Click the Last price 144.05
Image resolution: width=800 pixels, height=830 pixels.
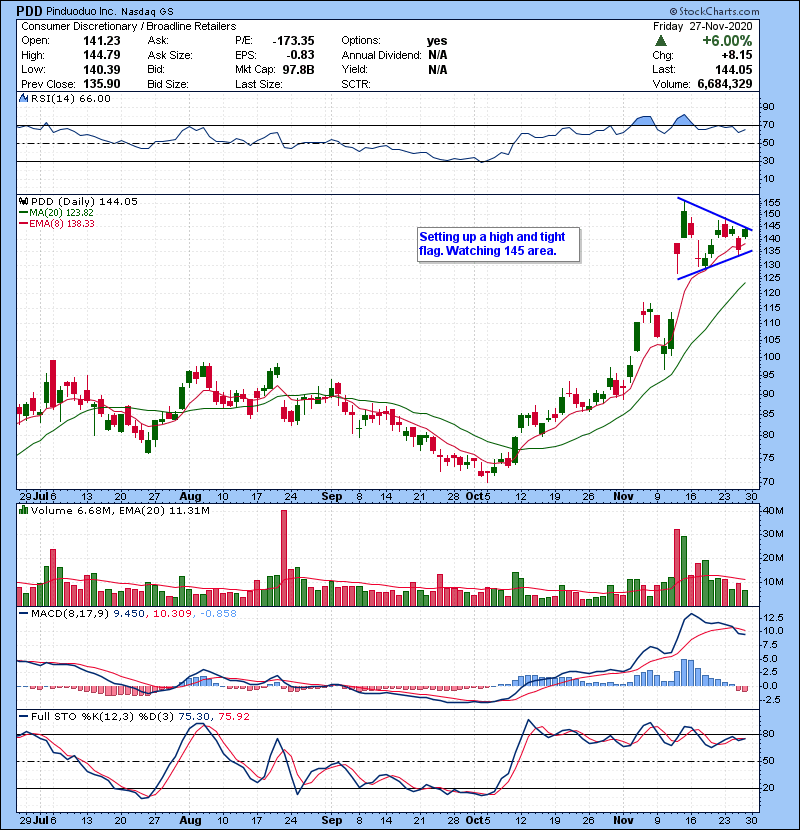(x=733, y=69)
